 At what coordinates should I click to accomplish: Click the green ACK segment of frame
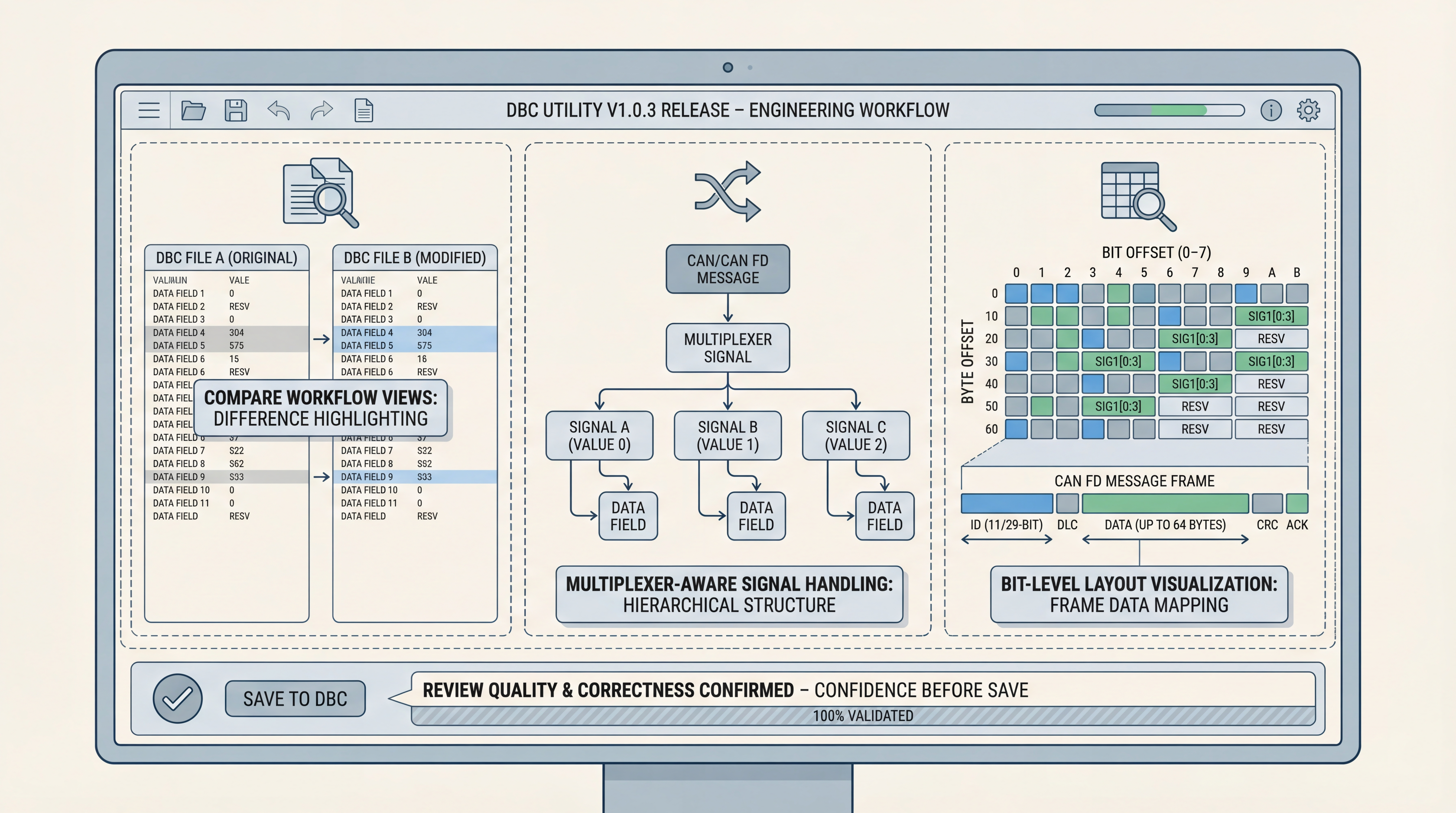(1297, 503)
